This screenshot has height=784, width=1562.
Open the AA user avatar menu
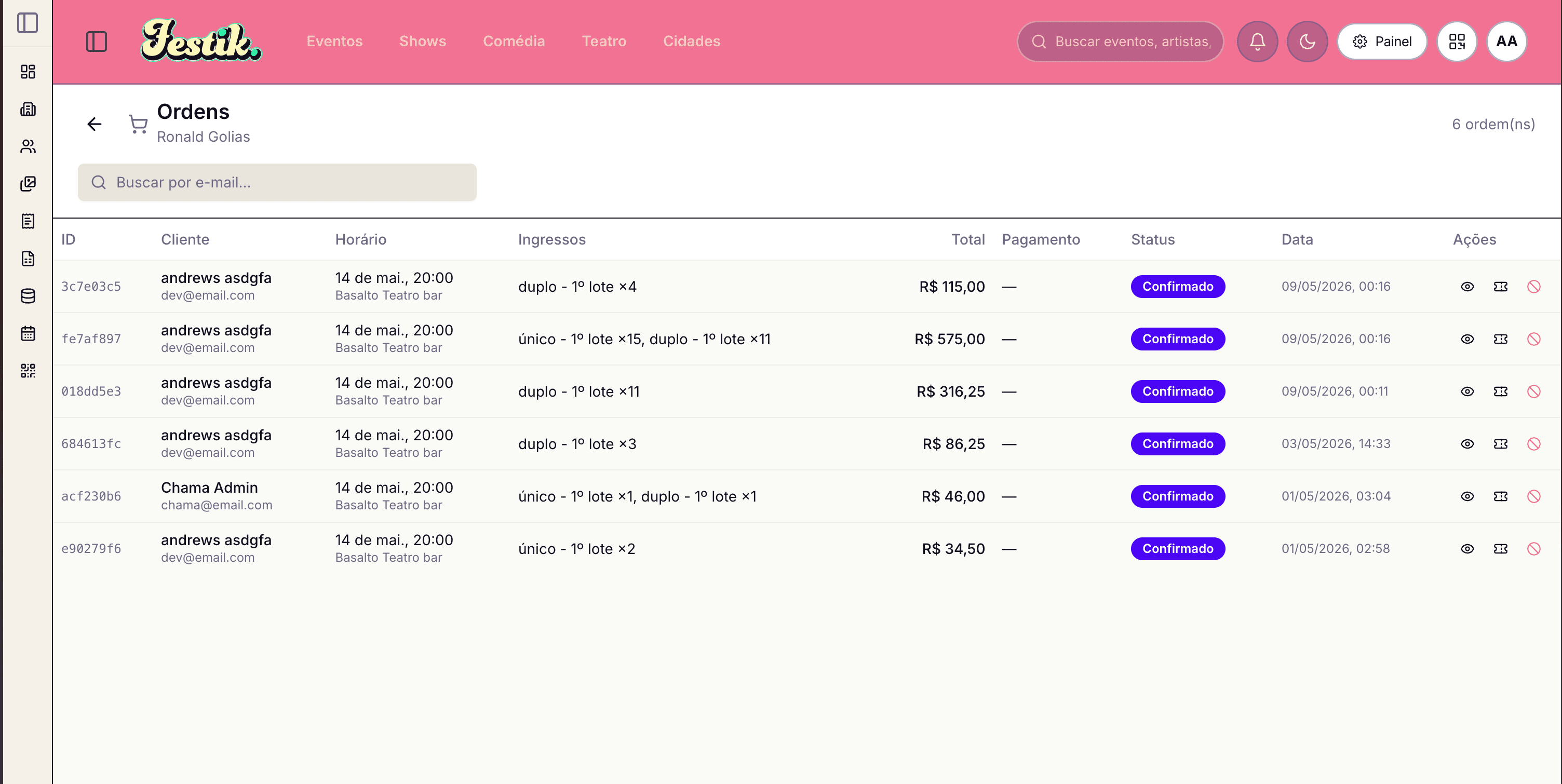(x=1506, y=41)
